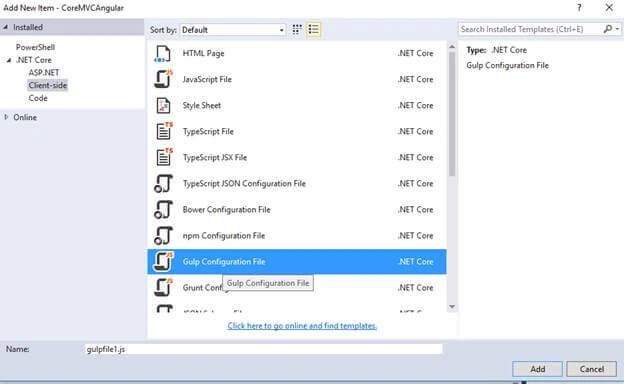Screen dimensions: 624x384
Task: Select the highlighted Gulp Configuration File row
Action: (297, 261)
